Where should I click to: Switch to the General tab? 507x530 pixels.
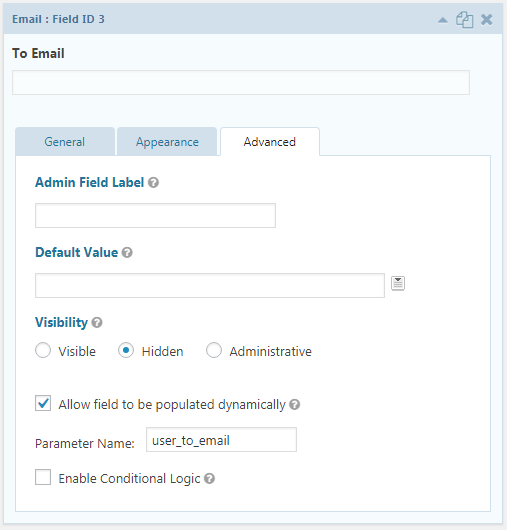pyautogui.click(x=65, y=142)
